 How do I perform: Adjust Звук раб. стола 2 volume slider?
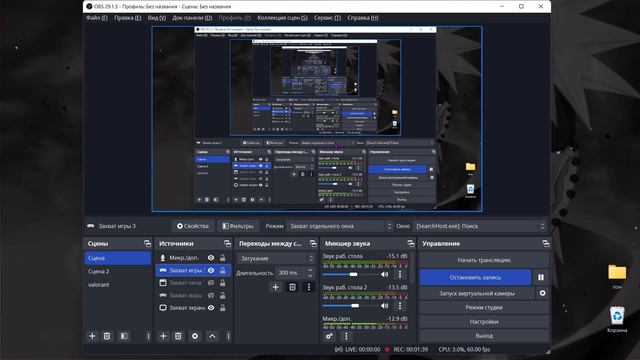(351, 305)
